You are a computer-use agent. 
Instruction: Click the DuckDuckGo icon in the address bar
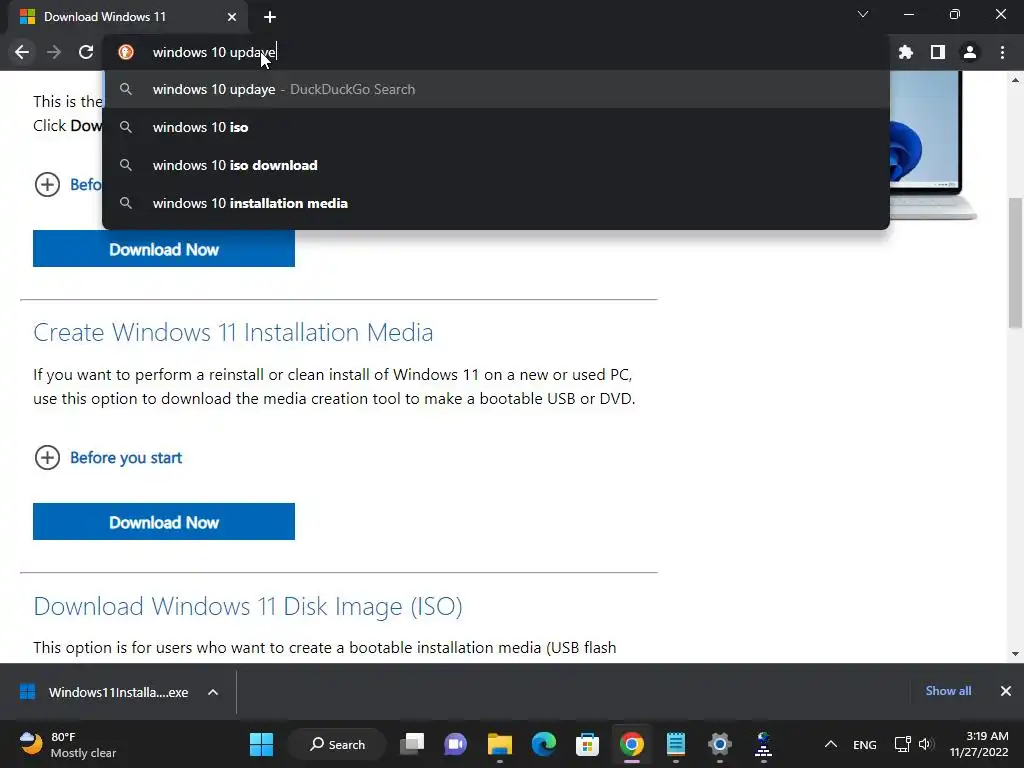126,52
